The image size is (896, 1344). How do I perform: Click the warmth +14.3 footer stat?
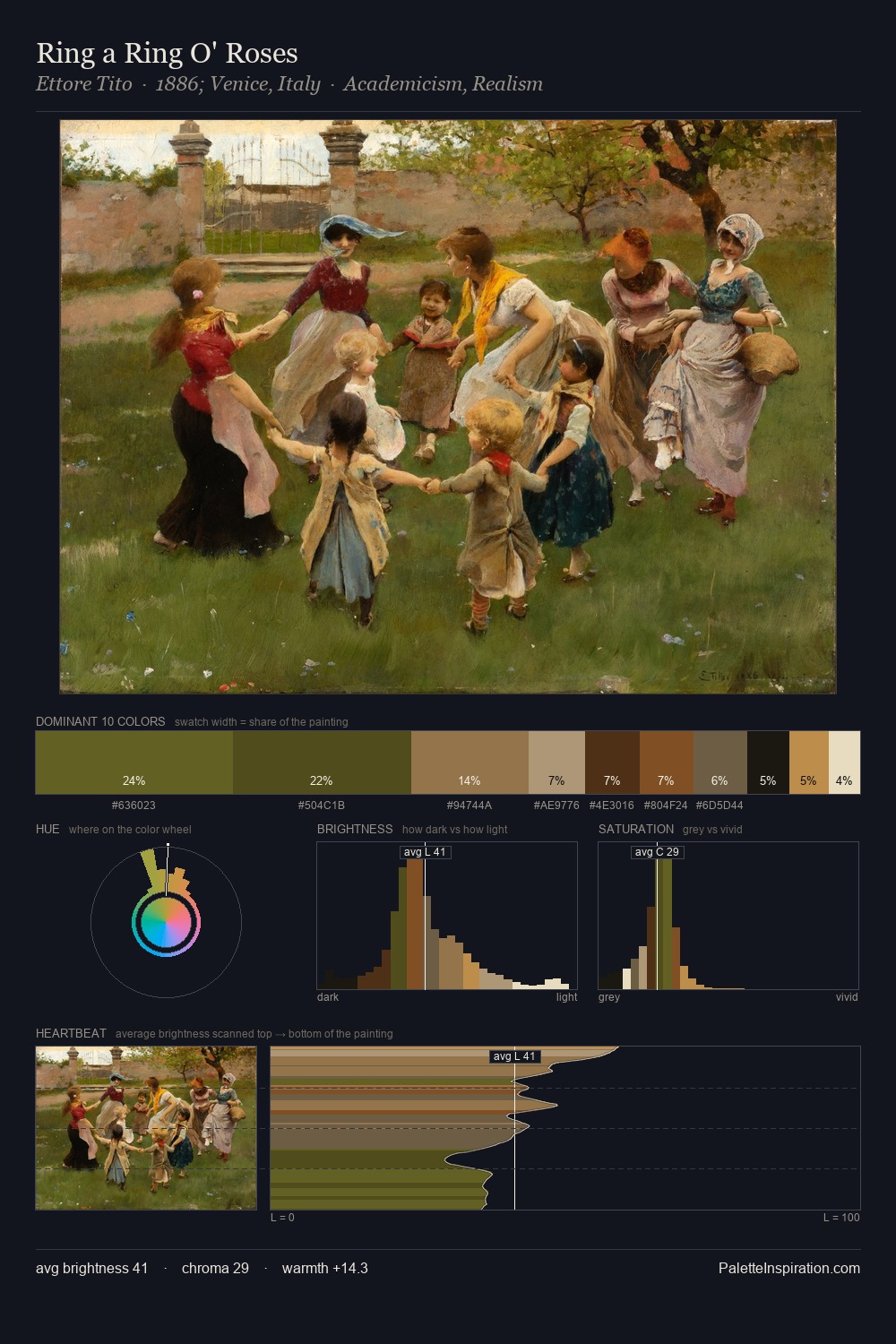tap(325, 1268)
